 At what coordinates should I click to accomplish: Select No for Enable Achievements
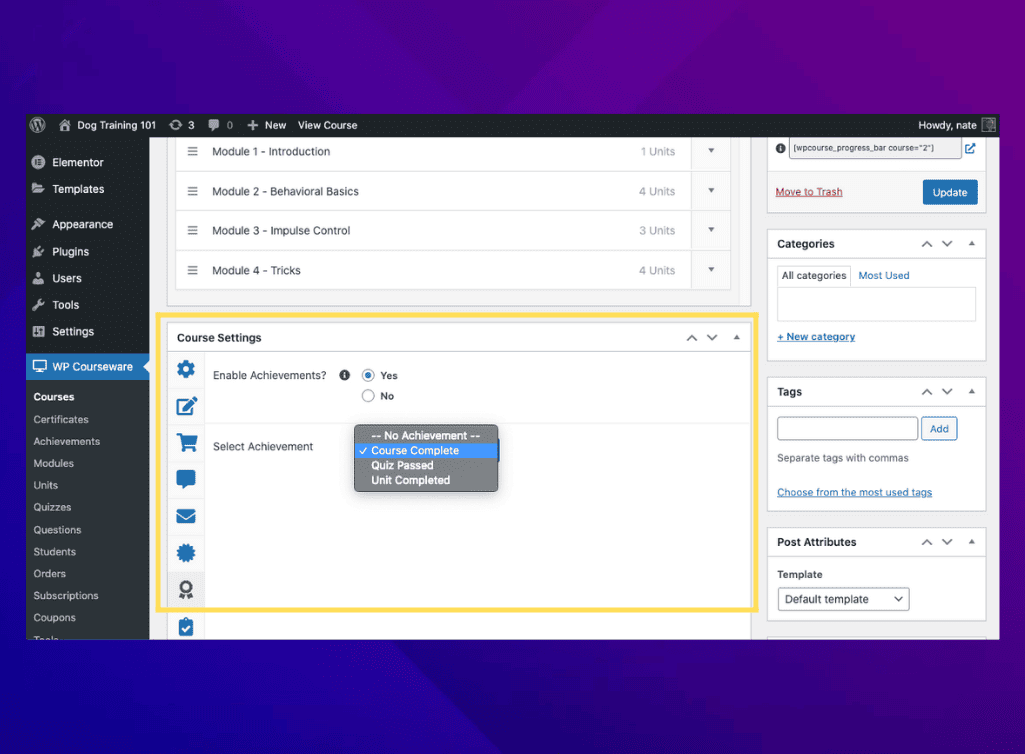click(x=369, y=396)
